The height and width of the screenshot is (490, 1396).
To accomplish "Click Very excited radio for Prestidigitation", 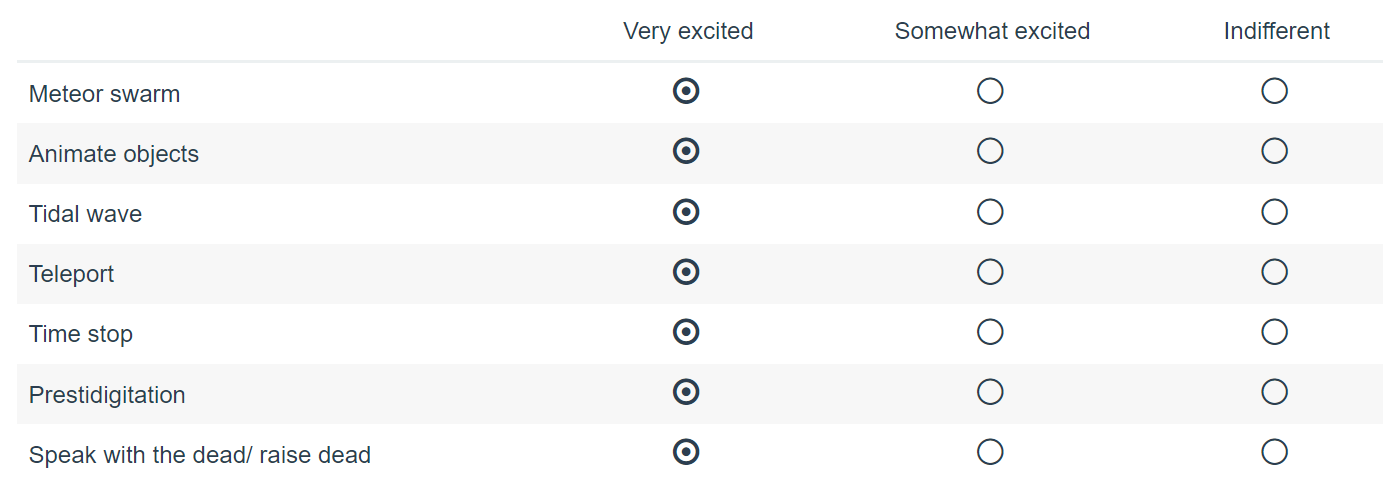I will click(x=686, y=392).
